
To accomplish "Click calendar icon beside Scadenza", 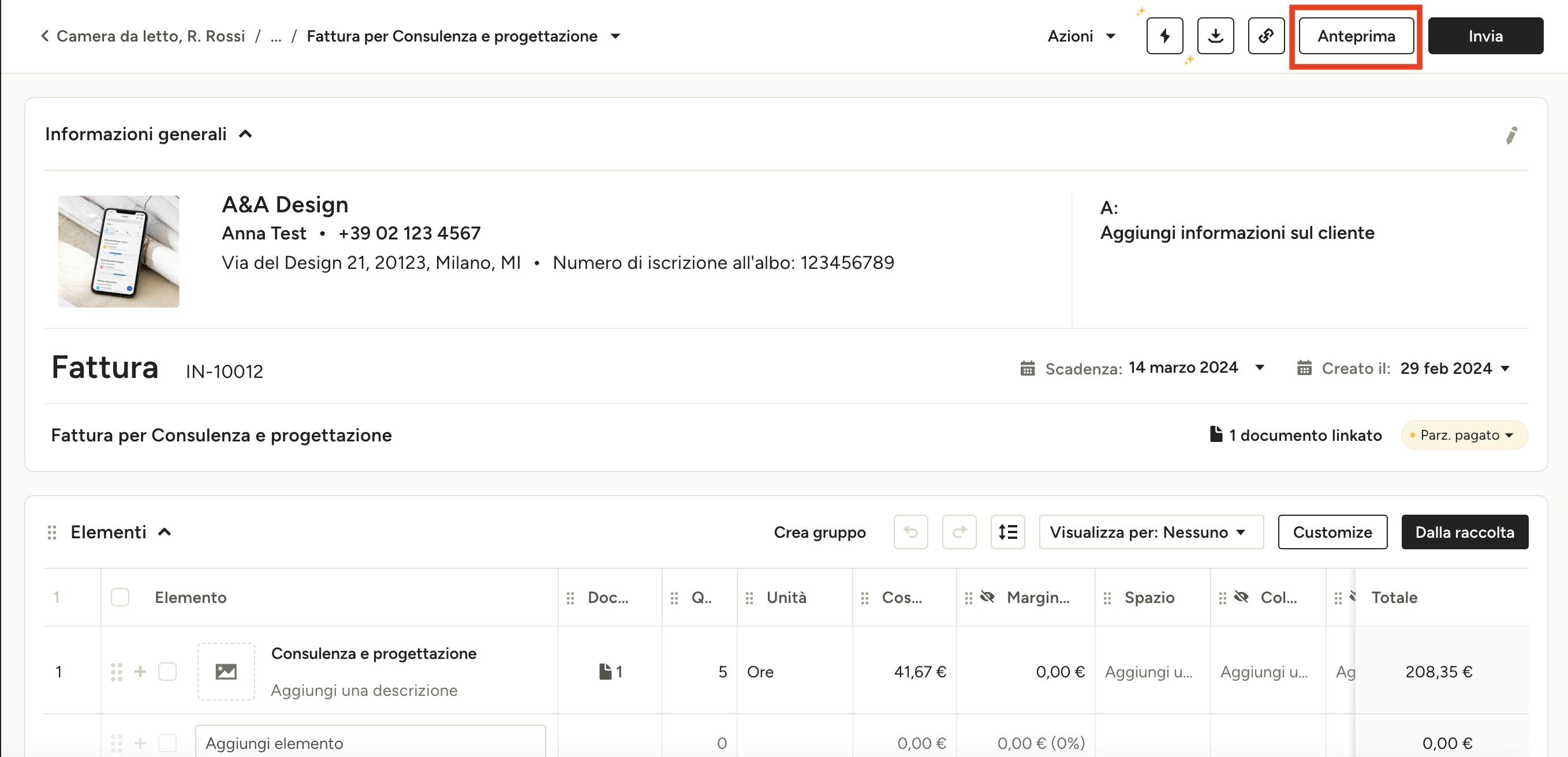I will (1028, 368).
